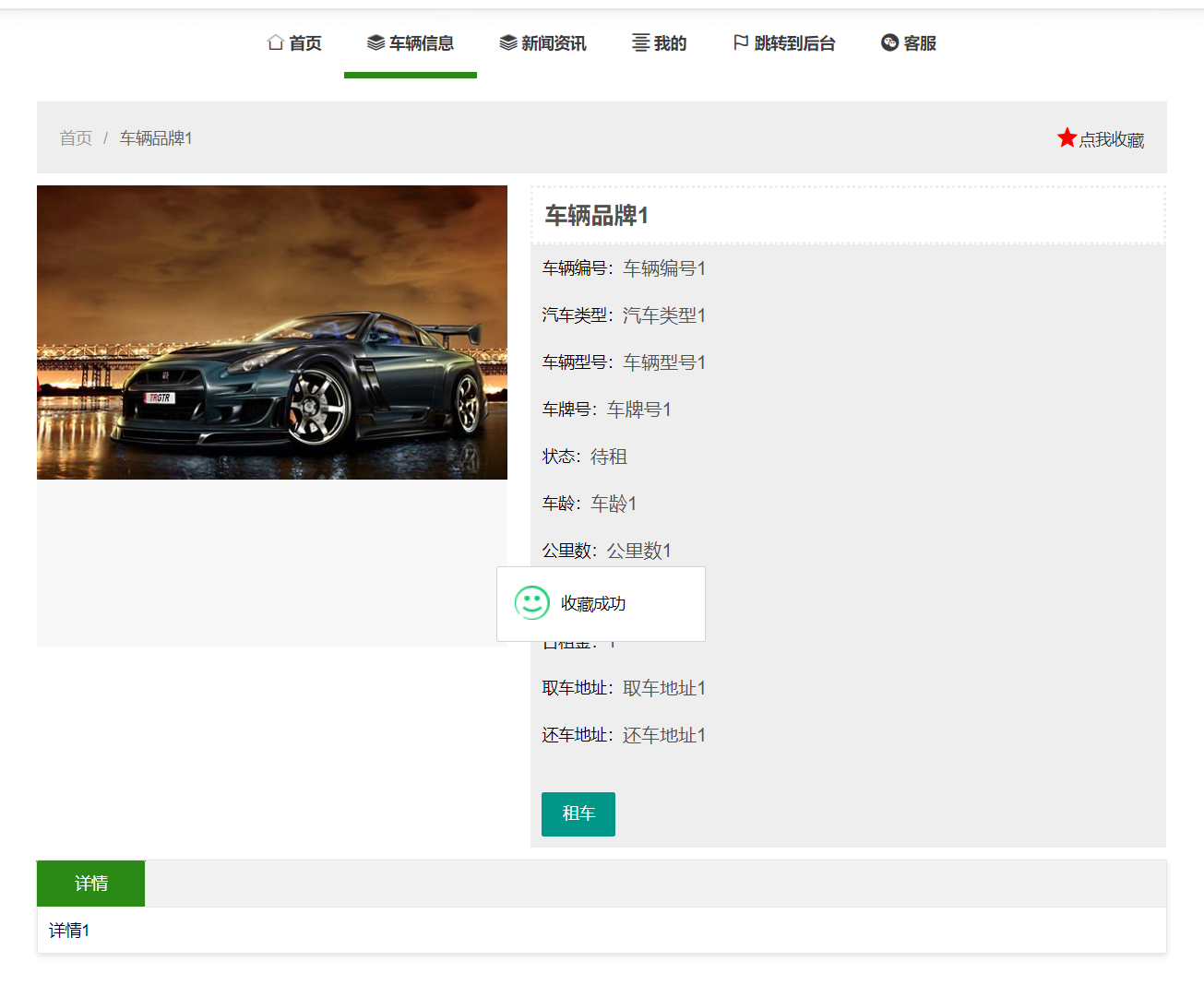1204x997 pixels.
Task: Click the 车辆编号1 value
Action: [664, 268]
